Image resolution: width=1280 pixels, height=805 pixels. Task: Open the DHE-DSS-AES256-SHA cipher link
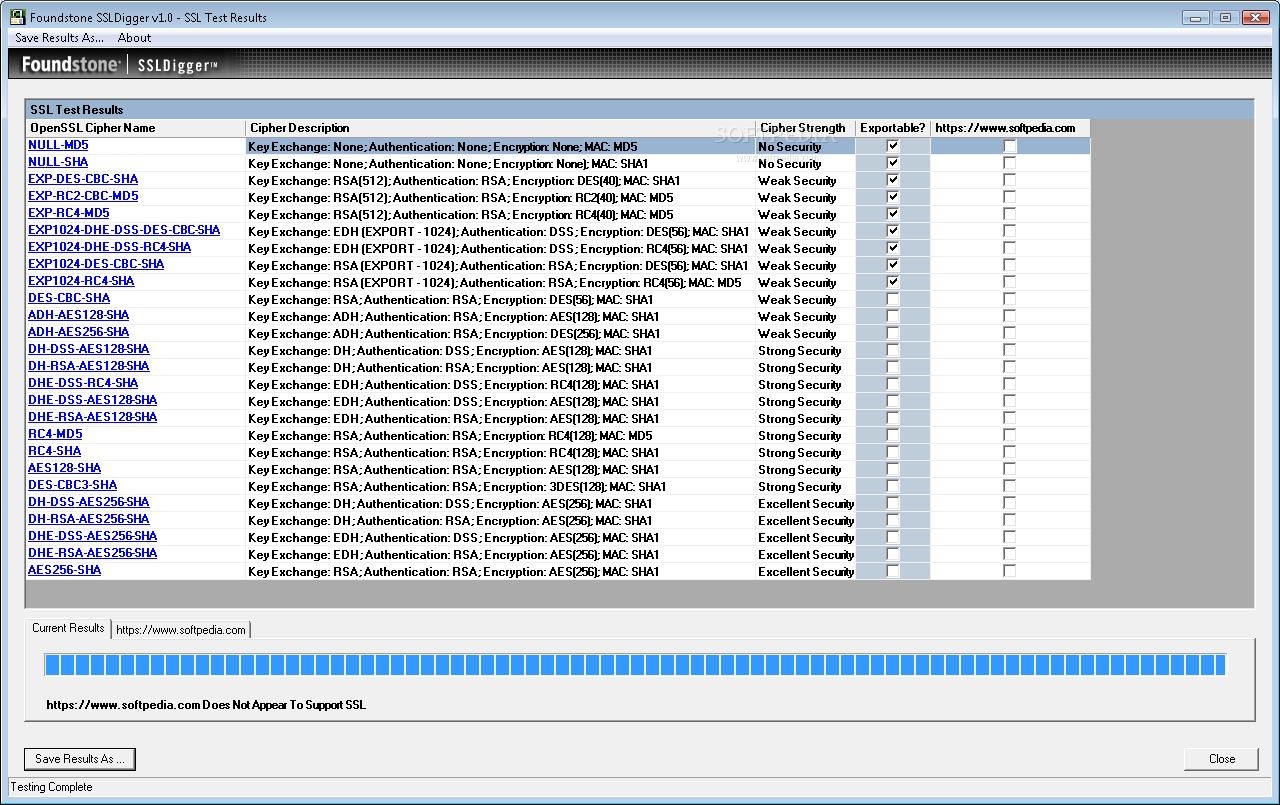93,536
